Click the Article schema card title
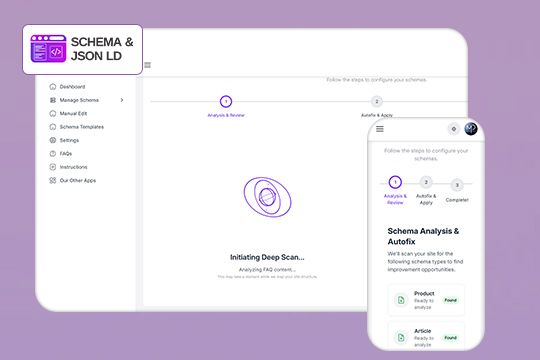 pos(423,331)
